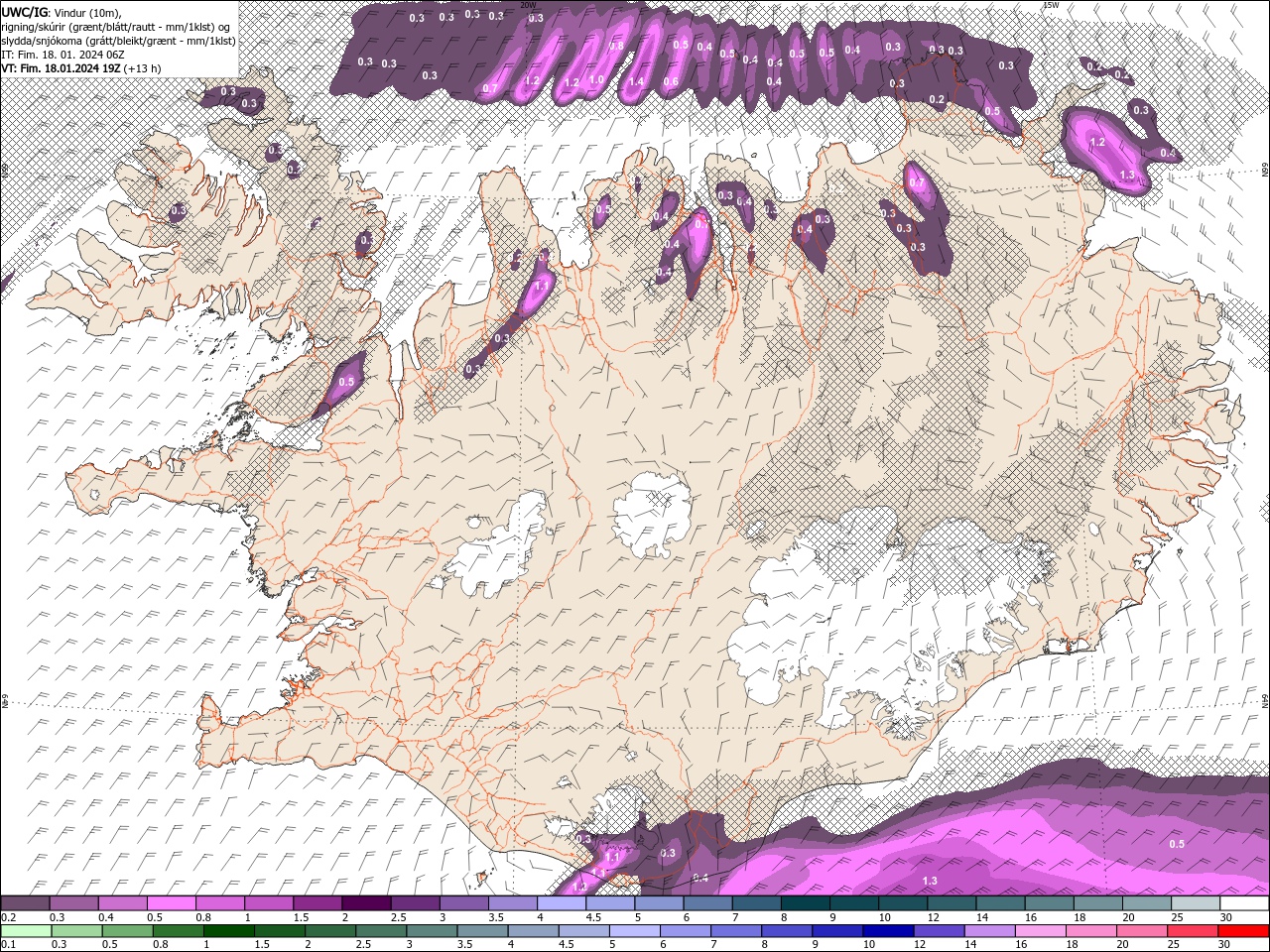The width and height of the screenshot is (1270, 952).
Task: Click the '0.5' value on the western peninsula snow patch
Action: [346, 382]
